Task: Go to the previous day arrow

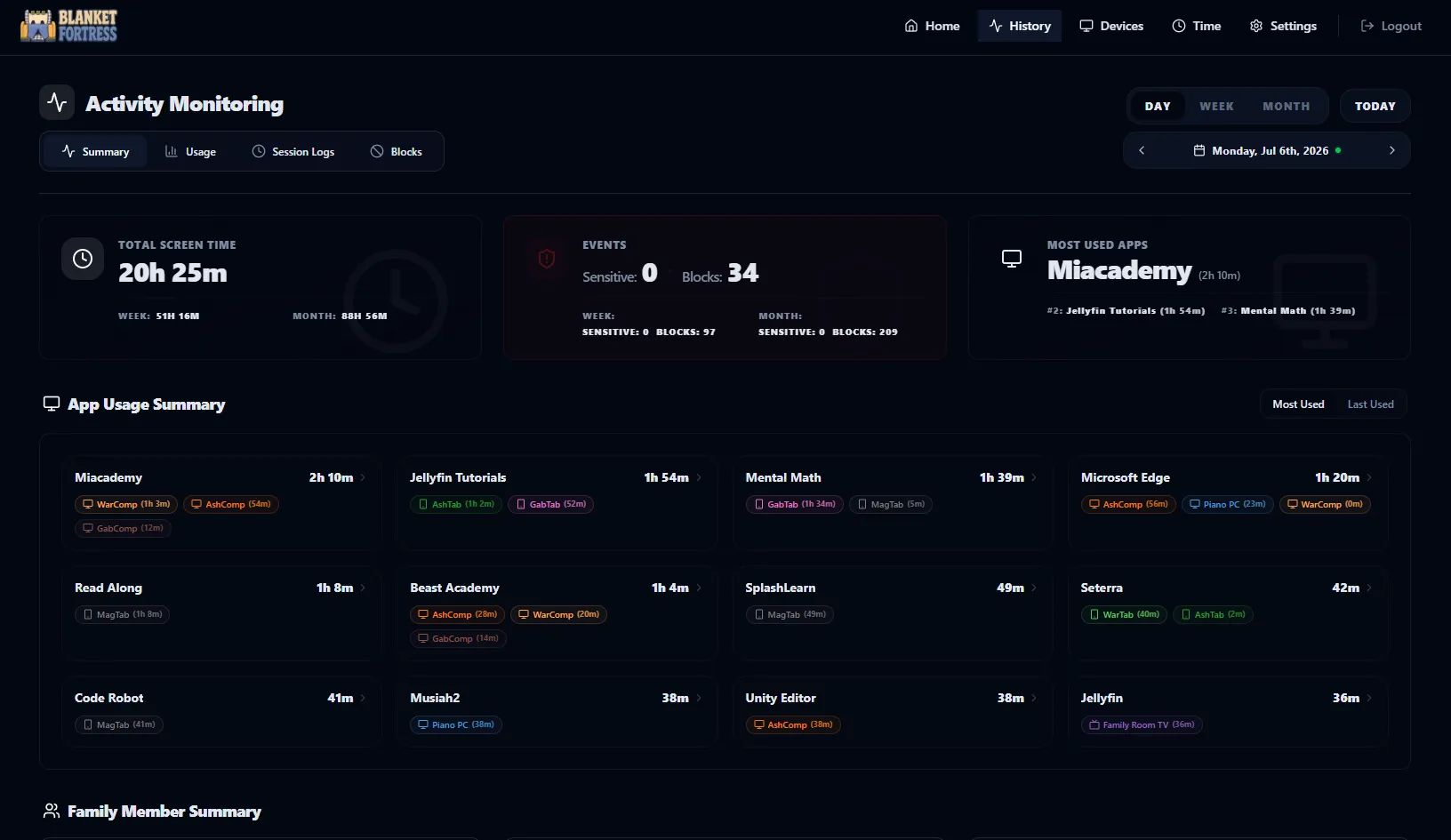Action: (1142, 150)
